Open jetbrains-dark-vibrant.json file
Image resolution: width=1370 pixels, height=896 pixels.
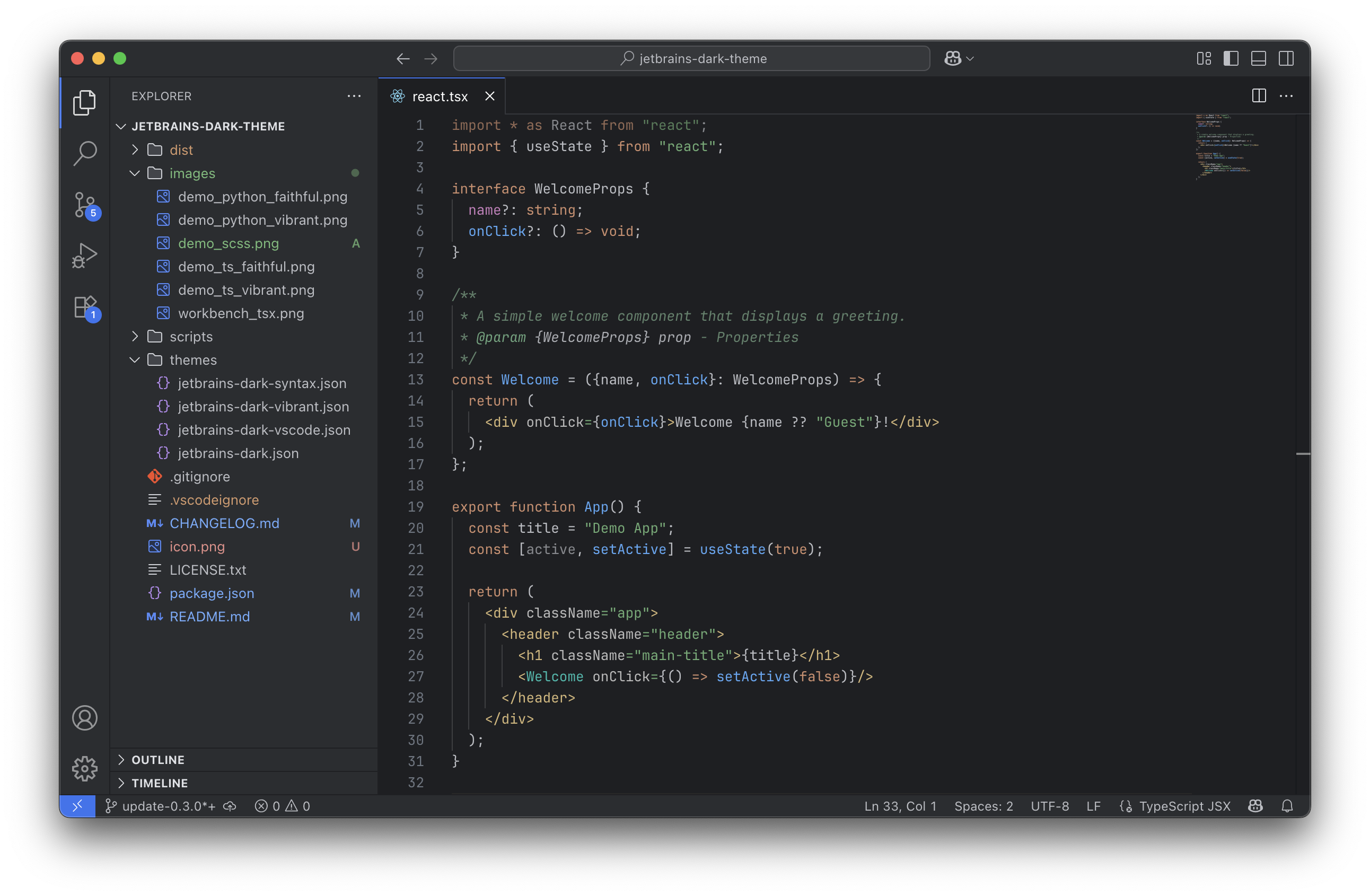click(263, 406)
